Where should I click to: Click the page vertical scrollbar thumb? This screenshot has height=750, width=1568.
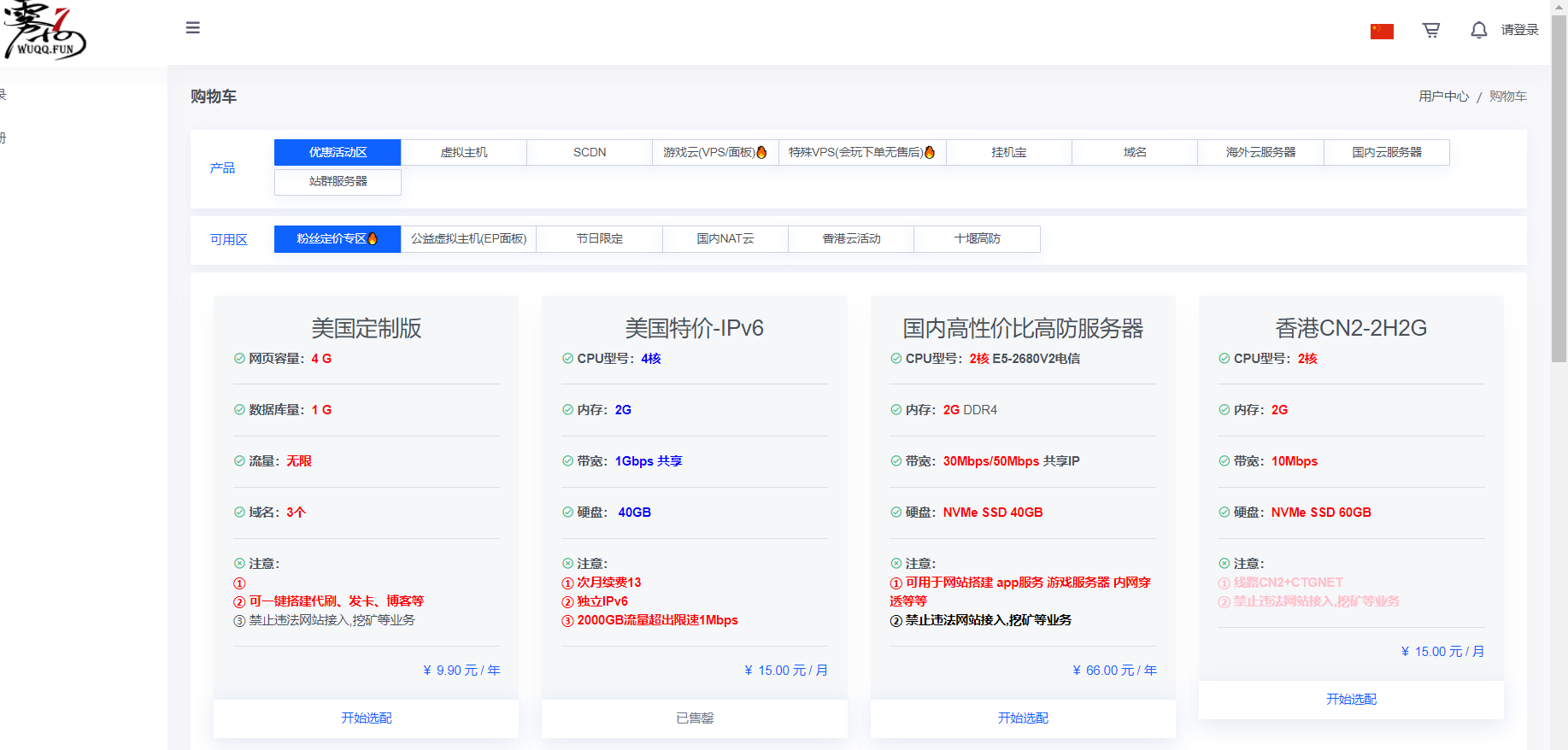point(1559,188)
